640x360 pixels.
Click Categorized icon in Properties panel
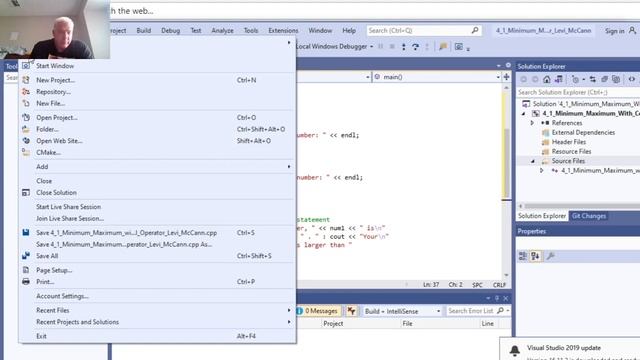(x=523, y=256)
